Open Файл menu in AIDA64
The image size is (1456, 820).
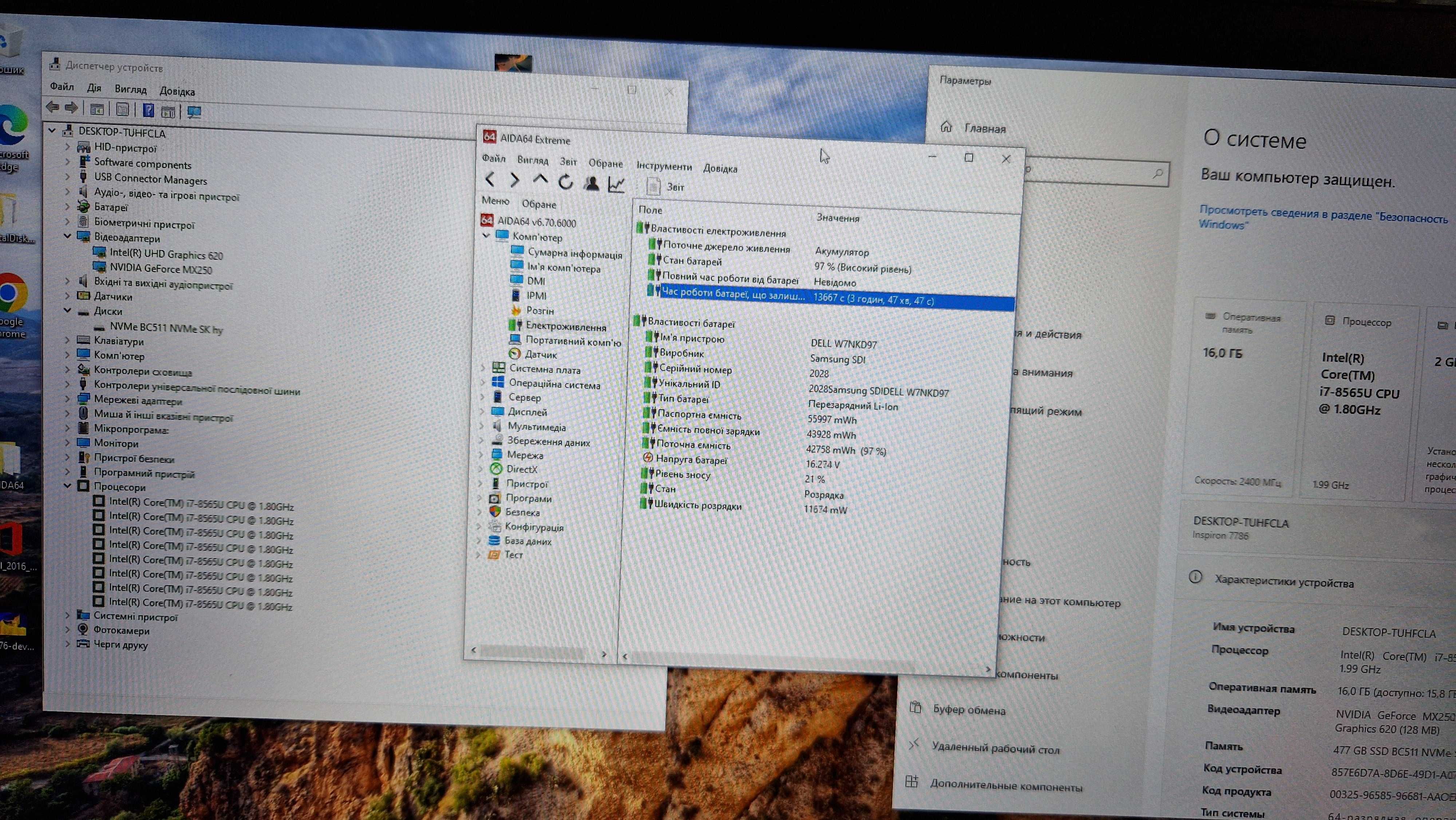pyautogui.click(x=494, y=158)
